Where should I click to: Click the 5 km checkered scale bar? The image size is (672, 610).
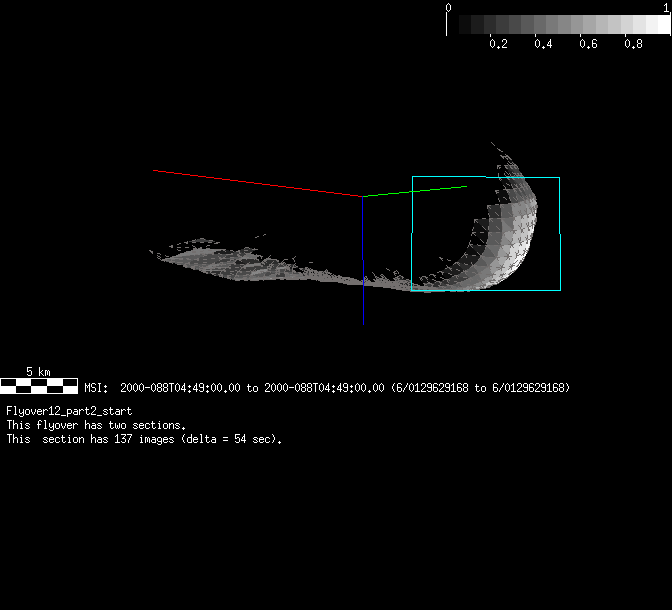click(x=38, y=383)
